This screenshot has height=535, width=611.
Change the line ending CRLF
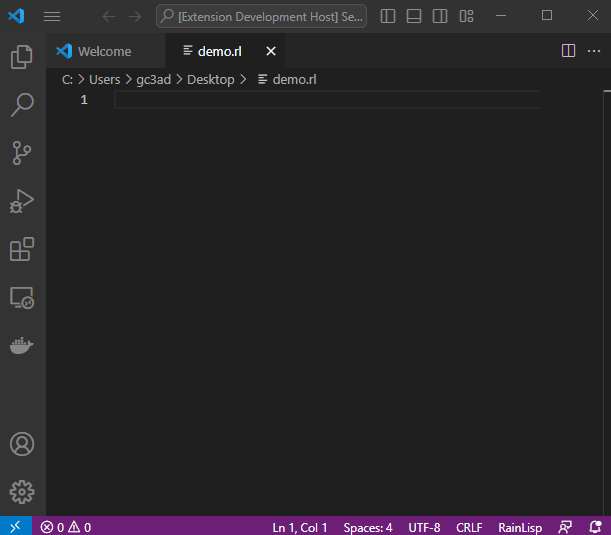pos(469,527)
